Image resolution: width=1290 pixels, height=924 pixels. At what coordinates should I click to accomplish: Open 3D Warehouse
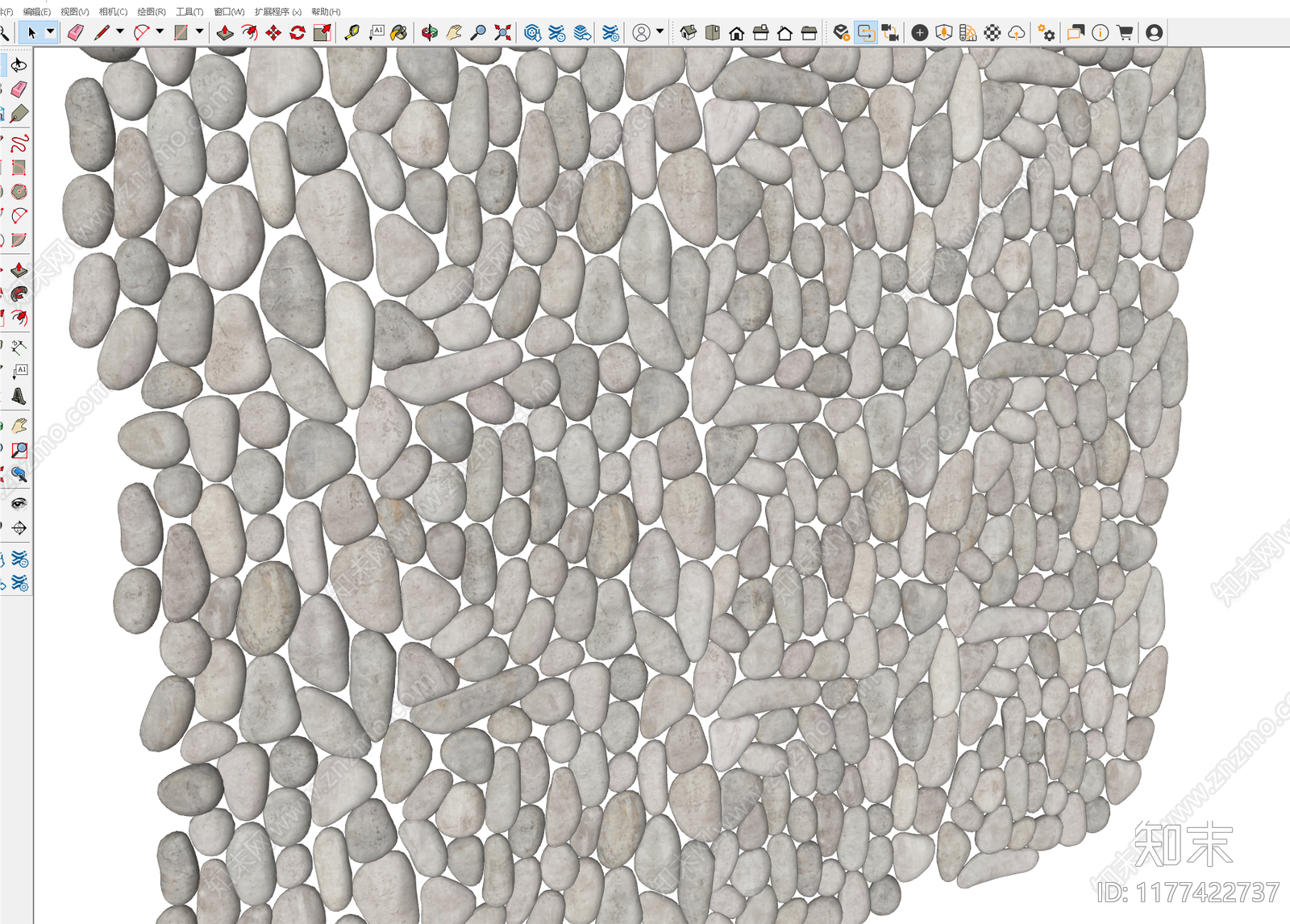pyautogui.click(x=532, y=33)
